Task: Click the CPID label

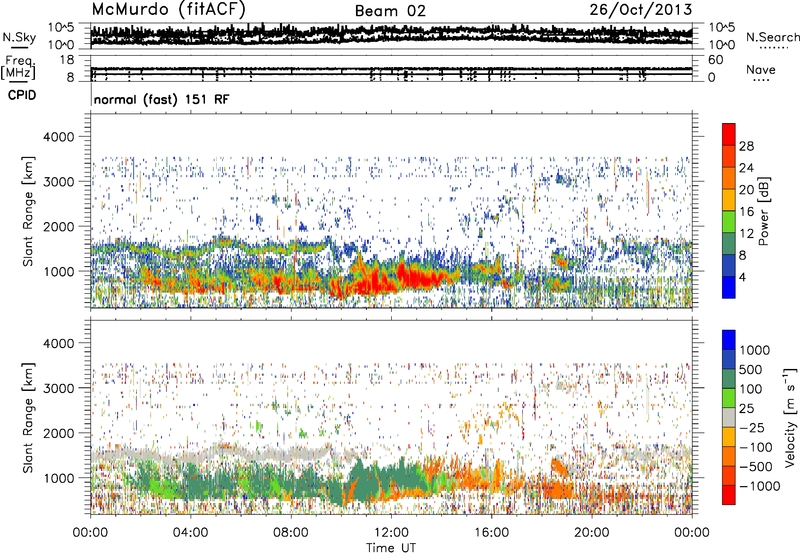Action: tap(22, 95)
